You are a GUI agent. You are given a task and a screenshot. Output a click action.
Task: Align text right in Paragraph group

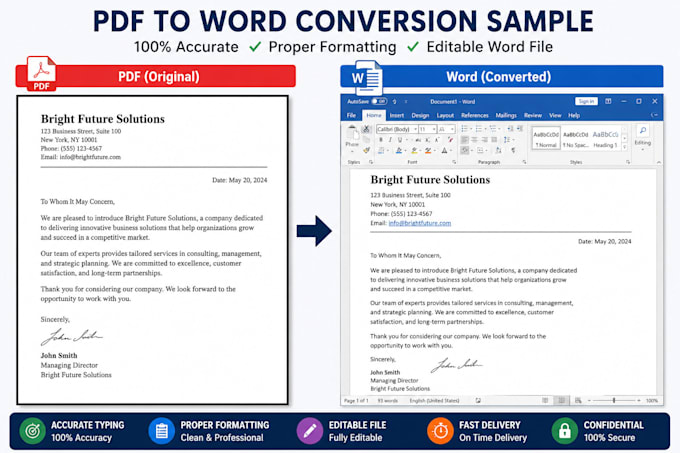[x=484, y=140]
